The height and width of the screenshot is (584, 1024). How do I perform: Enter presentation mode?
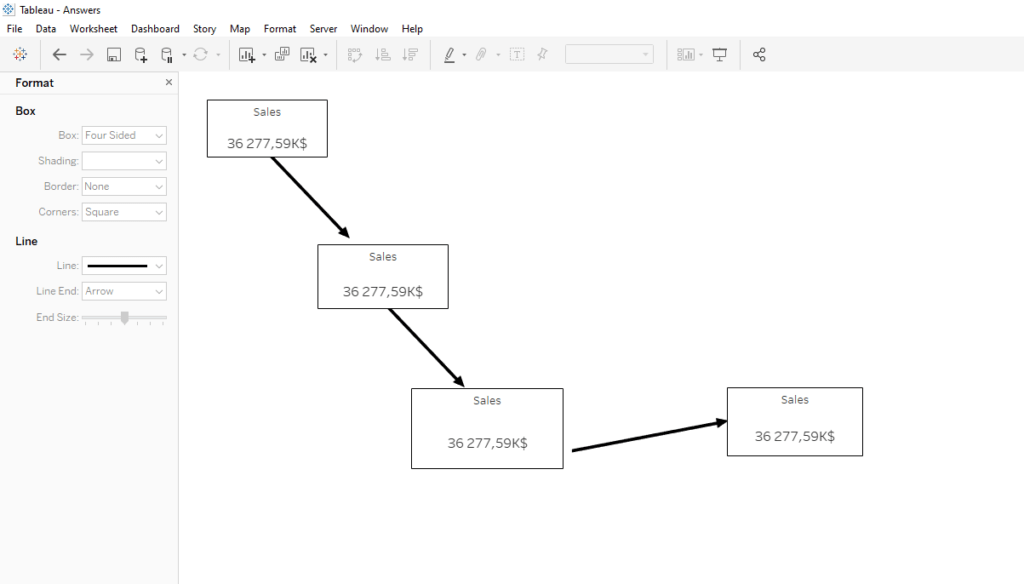pyautogui.click(x=718, y=54)
